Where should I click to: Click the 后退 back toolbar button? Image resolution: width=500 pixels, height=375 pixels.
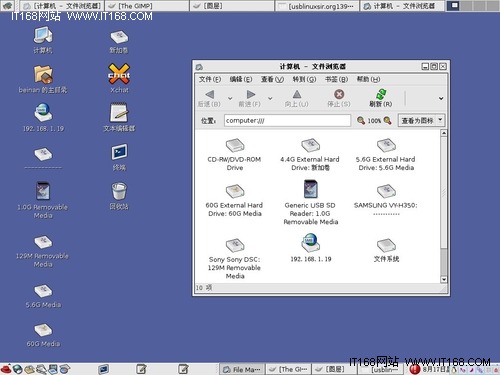[209, 98]
